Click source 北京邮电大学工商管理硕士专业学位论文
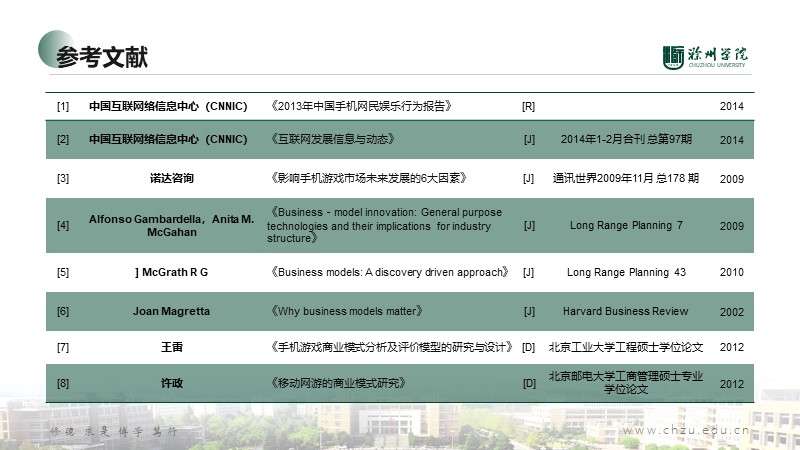The image size is (800, 450). coord(626,383)
